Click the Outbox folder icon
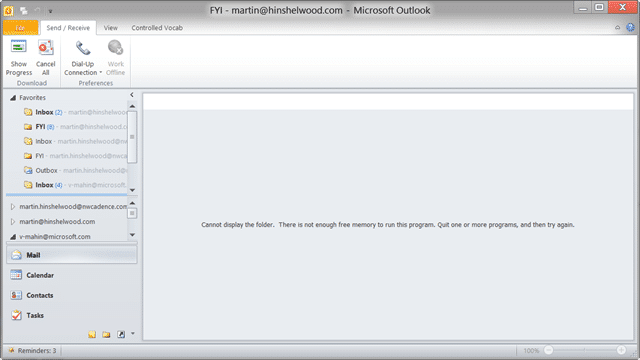Image resolution: width=640 pixels, height=360 pixels. [28, 170]
